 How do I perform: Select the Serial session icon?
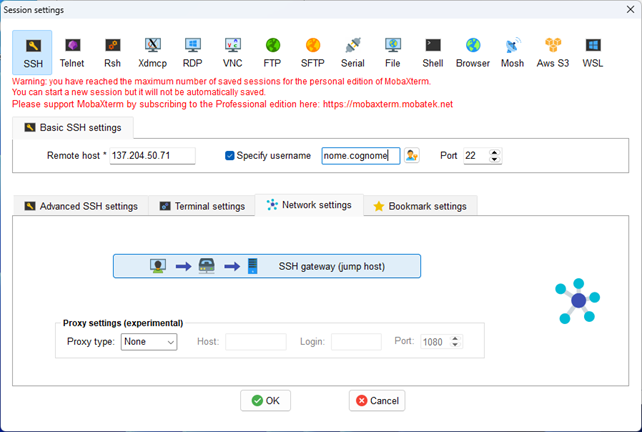(x=353, y=52)
